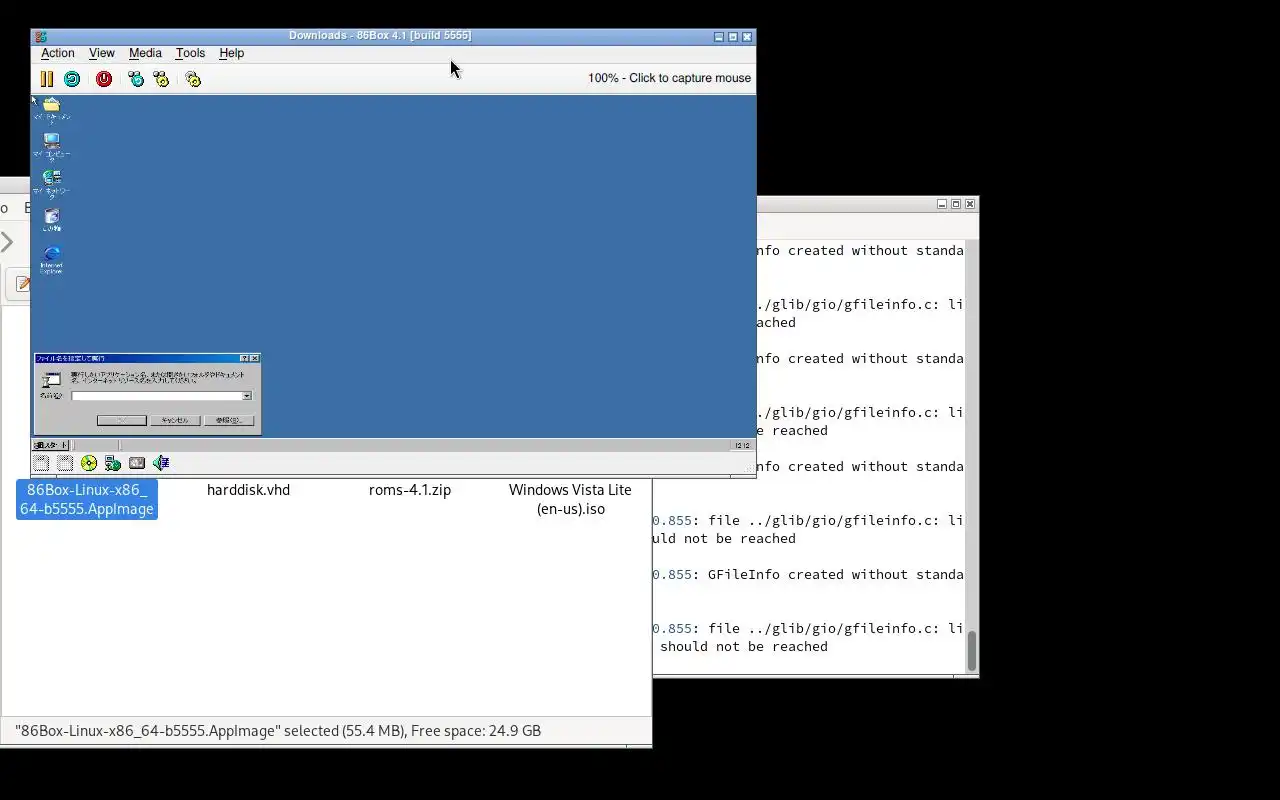Click the red ACPI shutdown power icon
The width and height of the screenshot is (1280, 800).
pos(104,79)
